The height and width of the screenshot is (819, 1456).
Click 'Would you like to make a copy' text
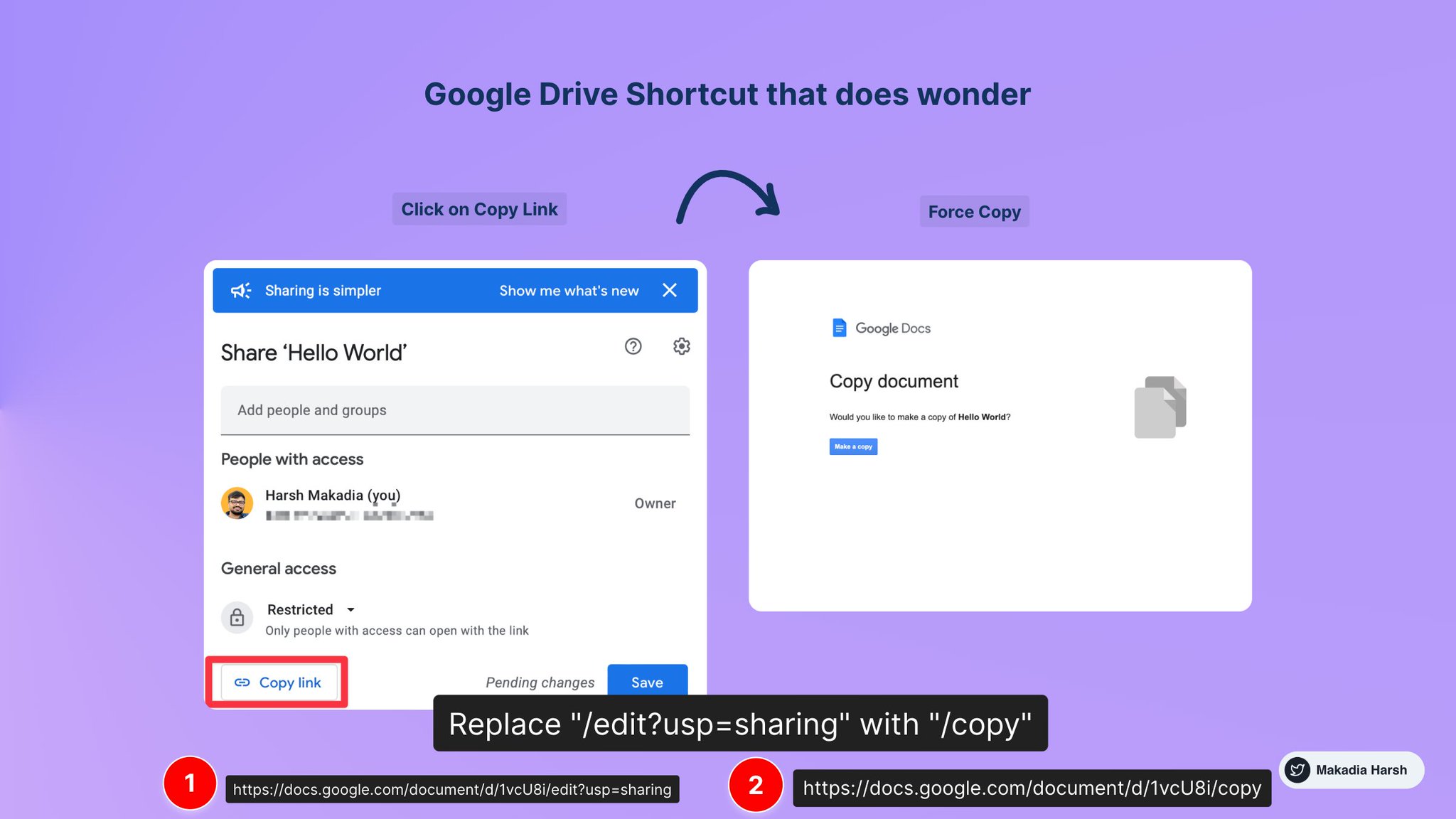tap(920, 417)
